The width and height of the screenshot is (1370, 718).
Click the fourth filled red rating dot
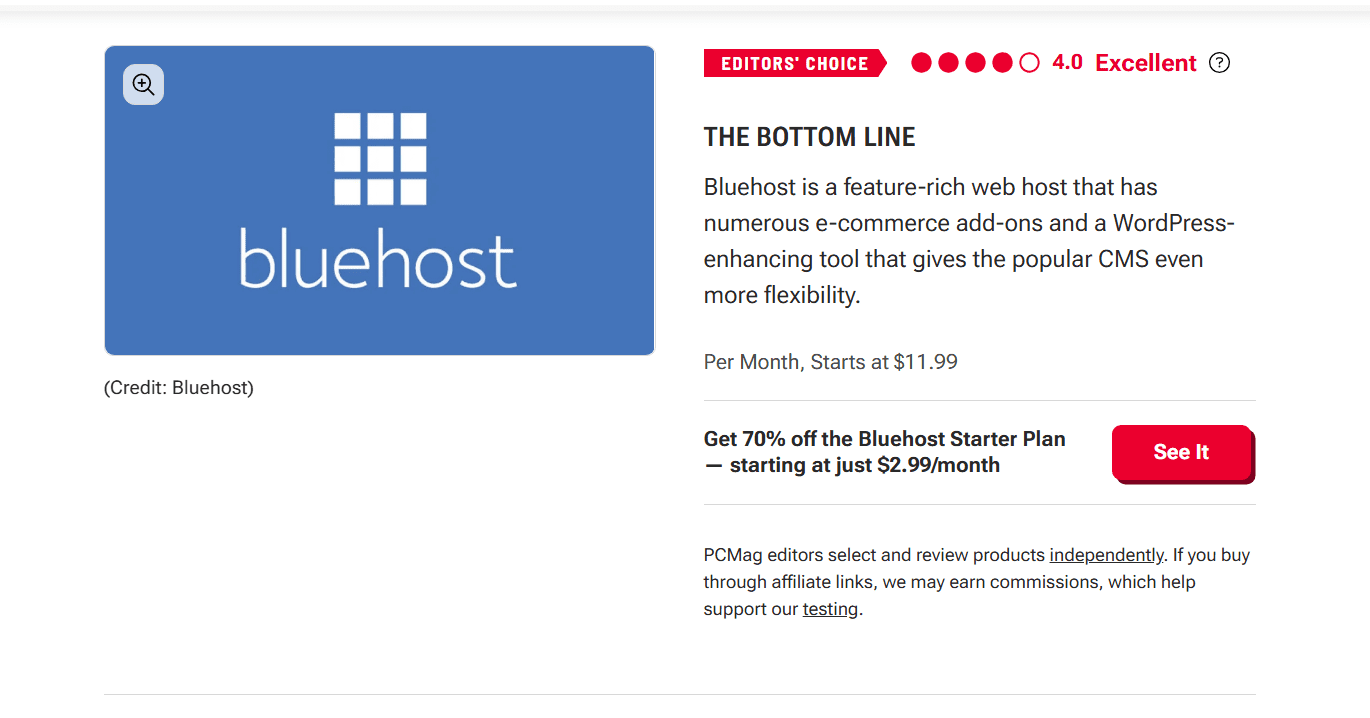1002,63
